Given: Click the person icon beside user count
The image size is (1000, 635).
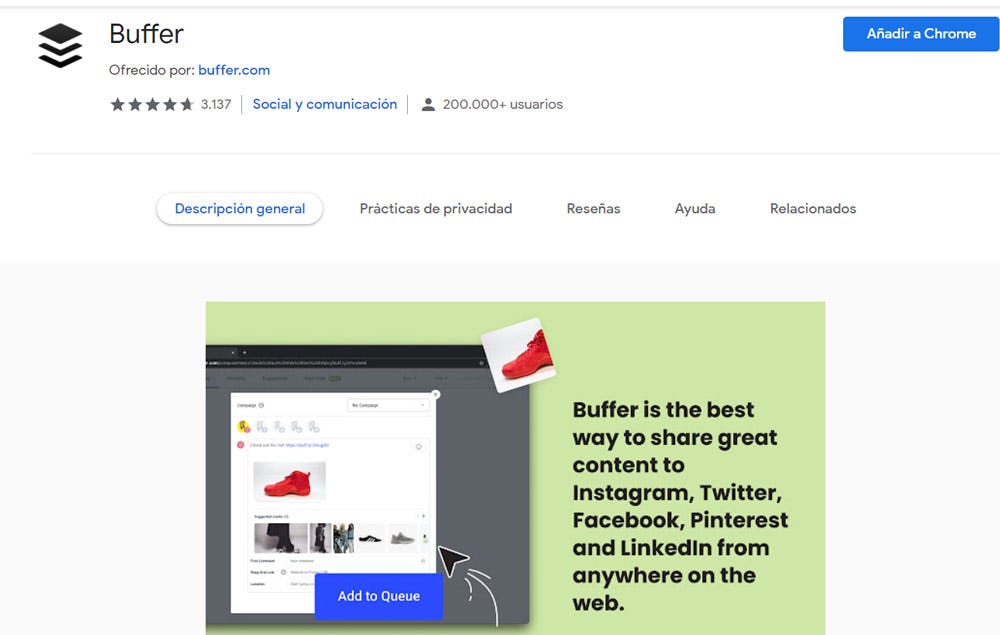Looking at the screenshot, I should 428,105.
